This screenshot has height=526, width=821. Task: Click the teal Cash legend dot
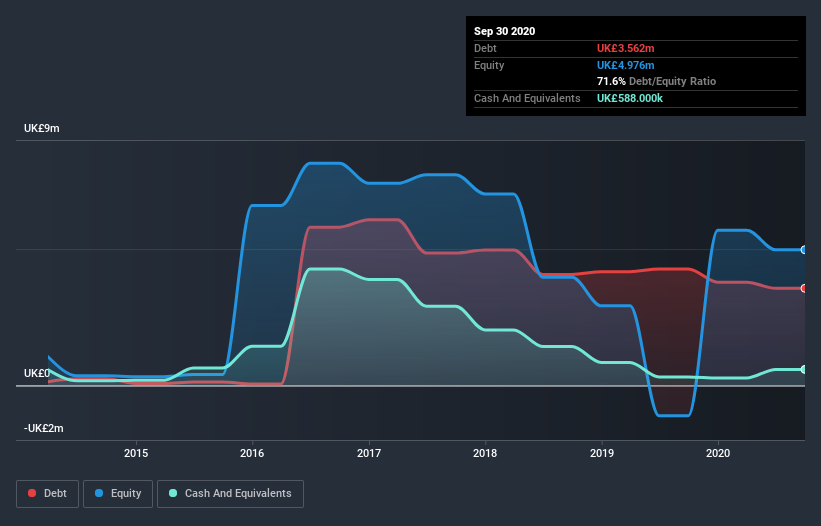pyautogui.click(x=173, y=493)
